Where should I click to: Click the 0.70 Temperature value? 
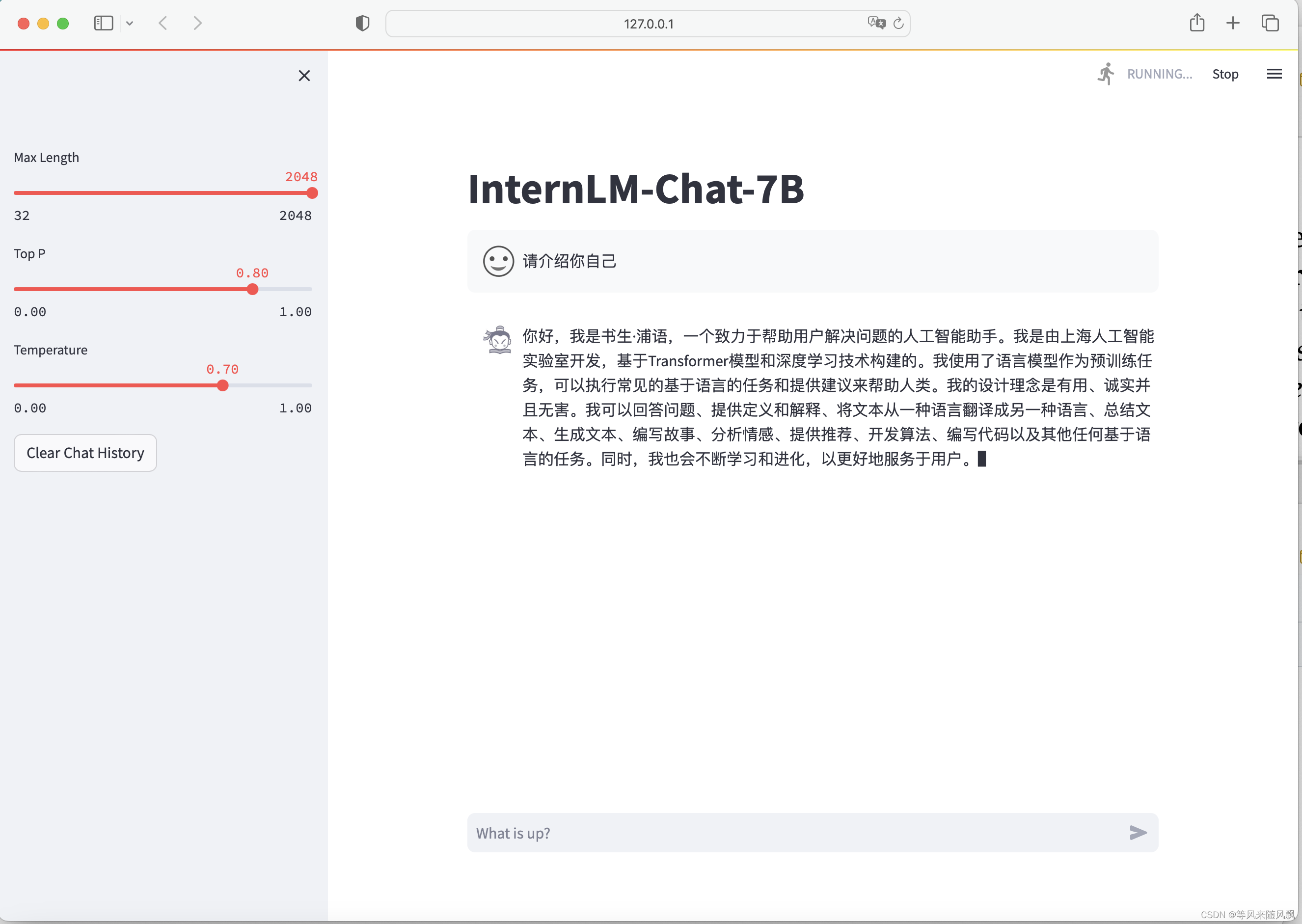pos(222,369)
